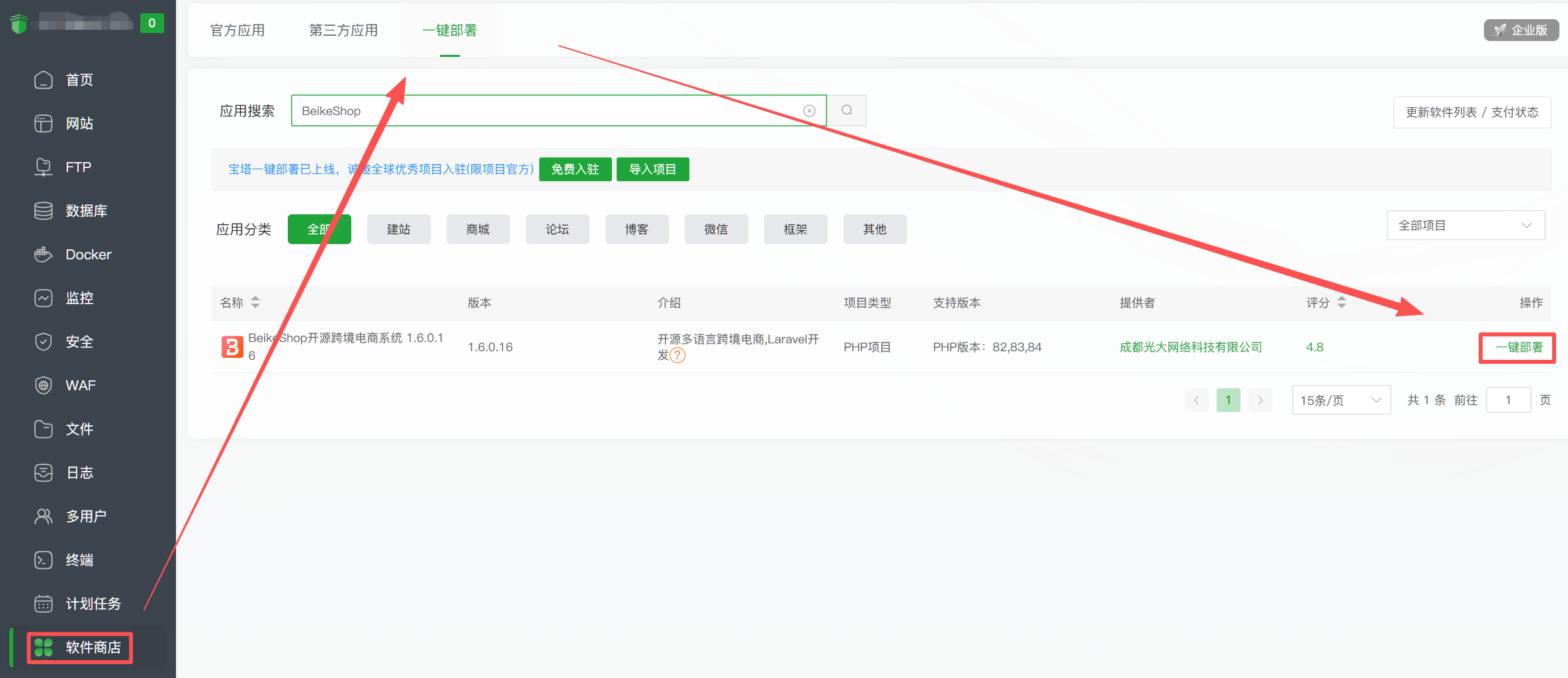Click the PHP项目 type cell

(867, 347)
